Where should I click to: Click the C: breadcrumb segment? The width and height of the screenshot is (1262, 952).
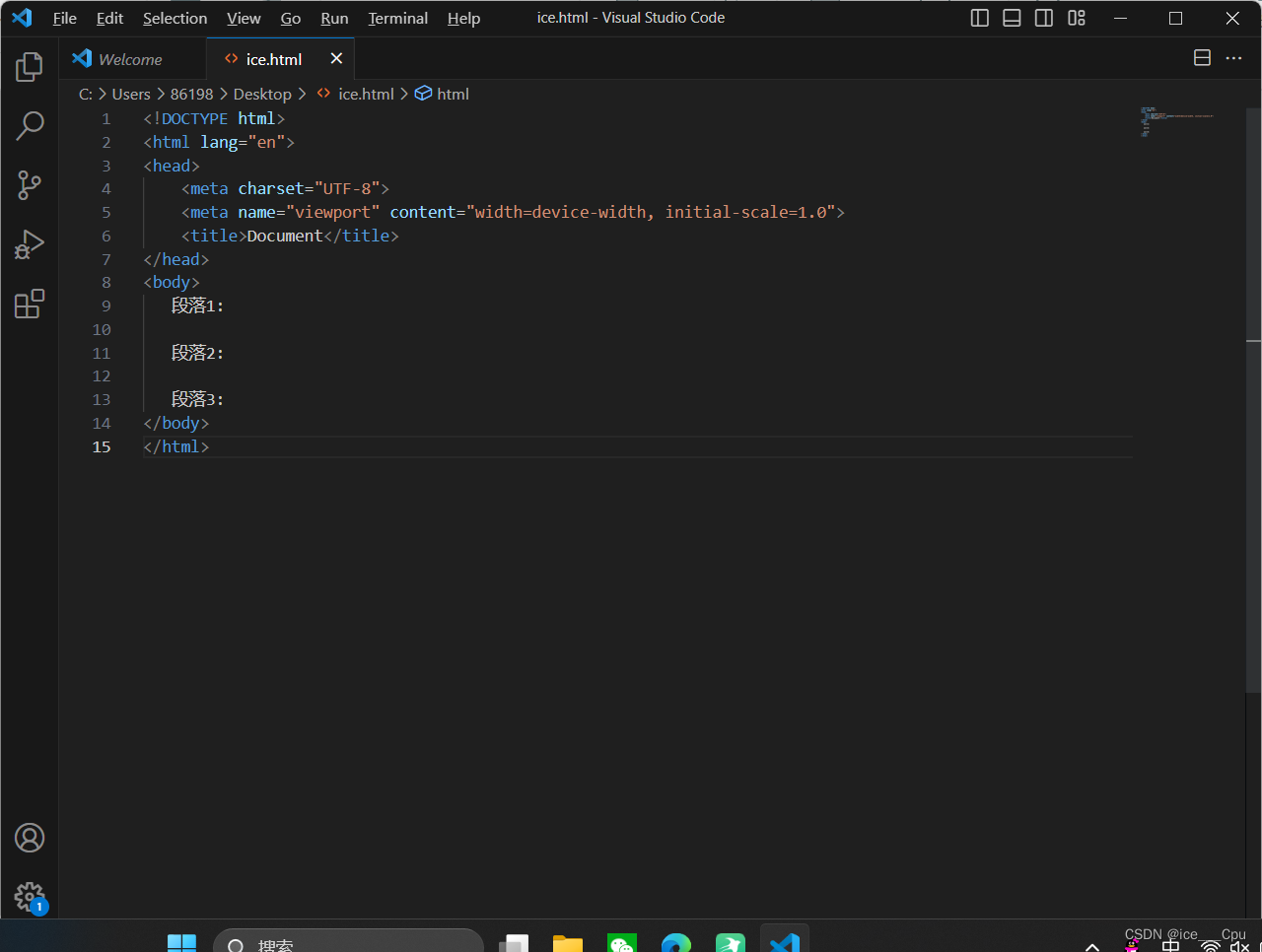click(86, 94)
